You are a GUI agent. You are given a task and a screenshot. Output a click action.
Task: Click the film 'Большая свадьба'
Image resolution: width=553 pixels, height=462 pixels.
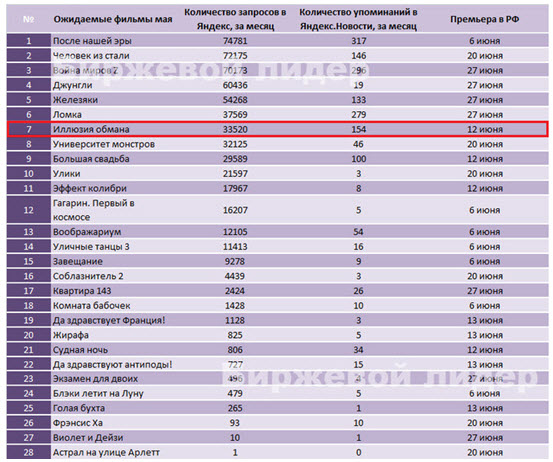[91, 159]
